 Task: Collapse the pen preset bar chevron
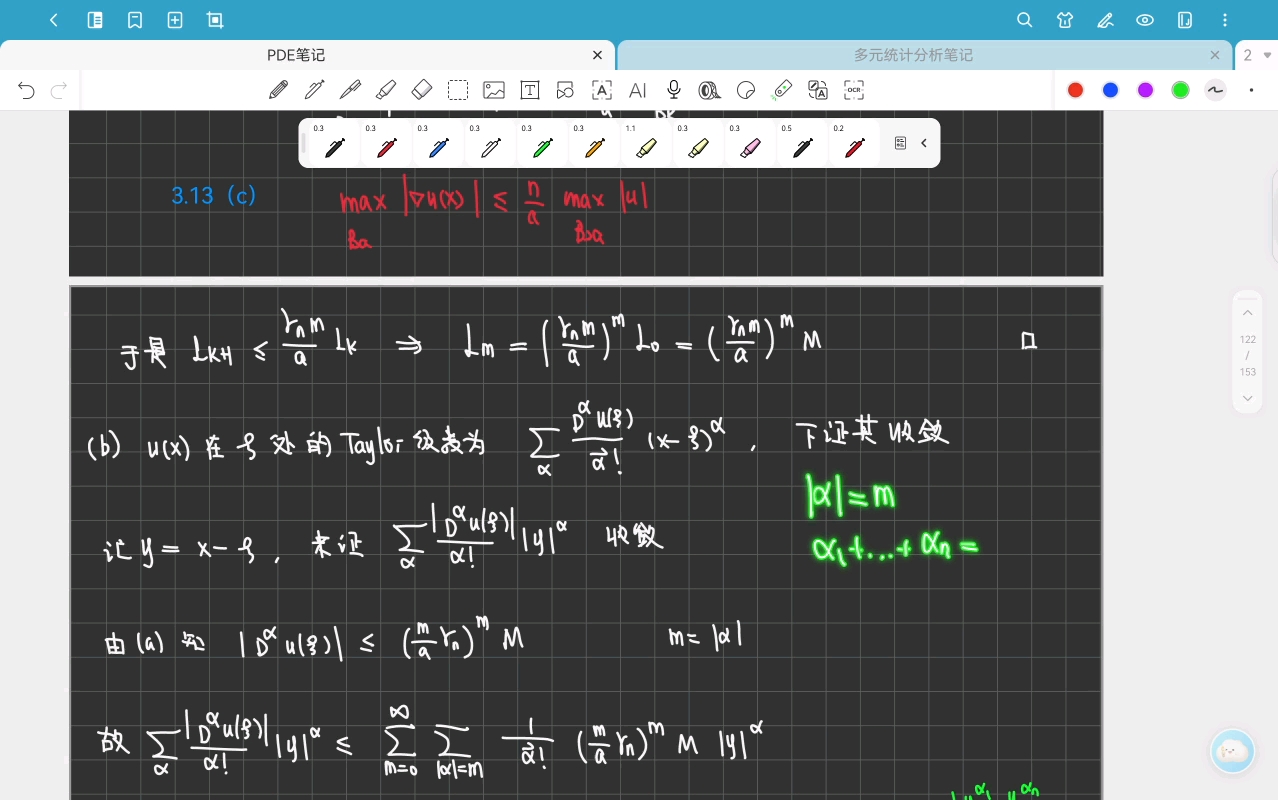click(924, 143)
